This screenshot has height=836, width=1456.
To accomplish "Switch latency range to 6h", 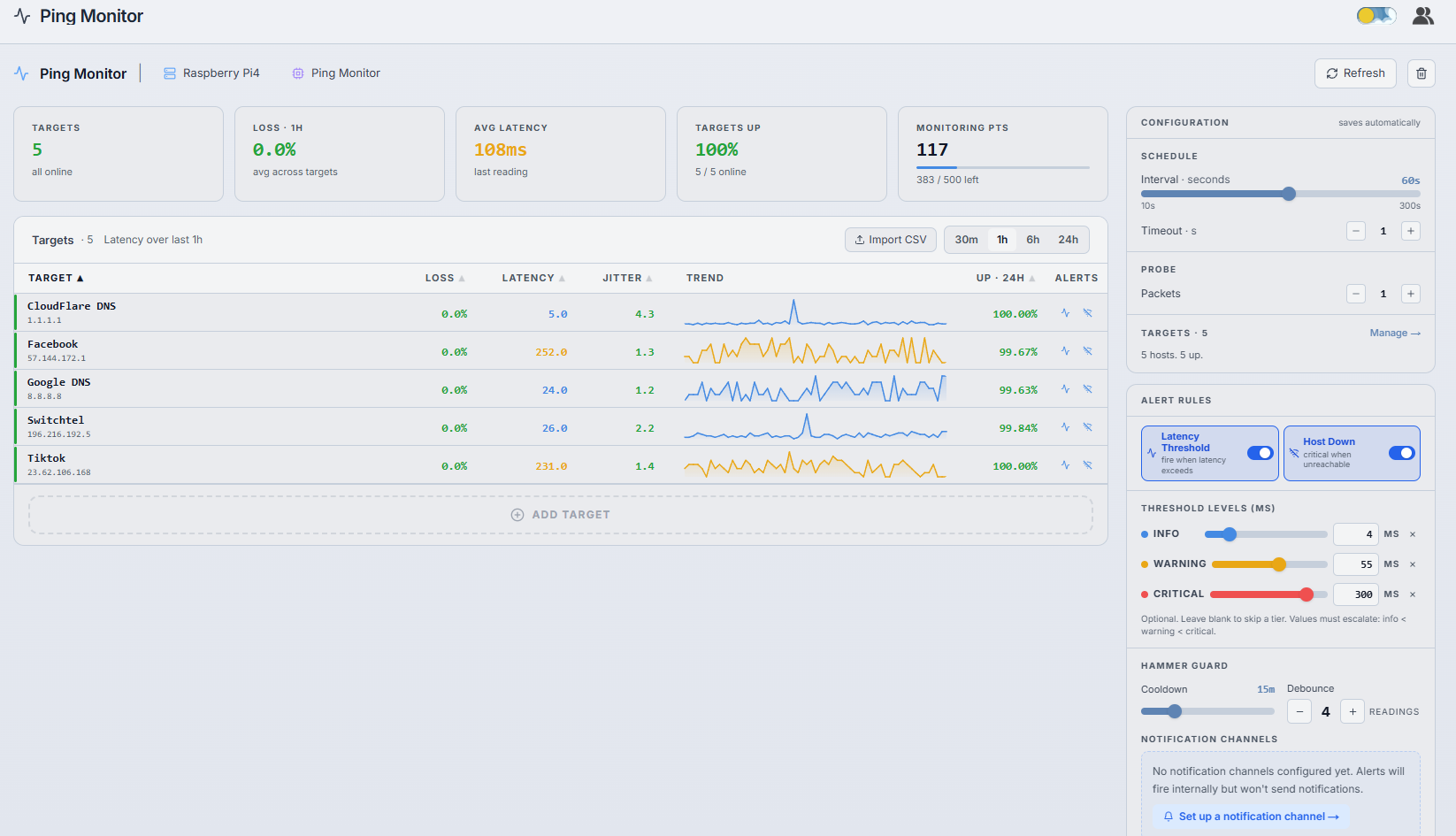I will 1033,240.
